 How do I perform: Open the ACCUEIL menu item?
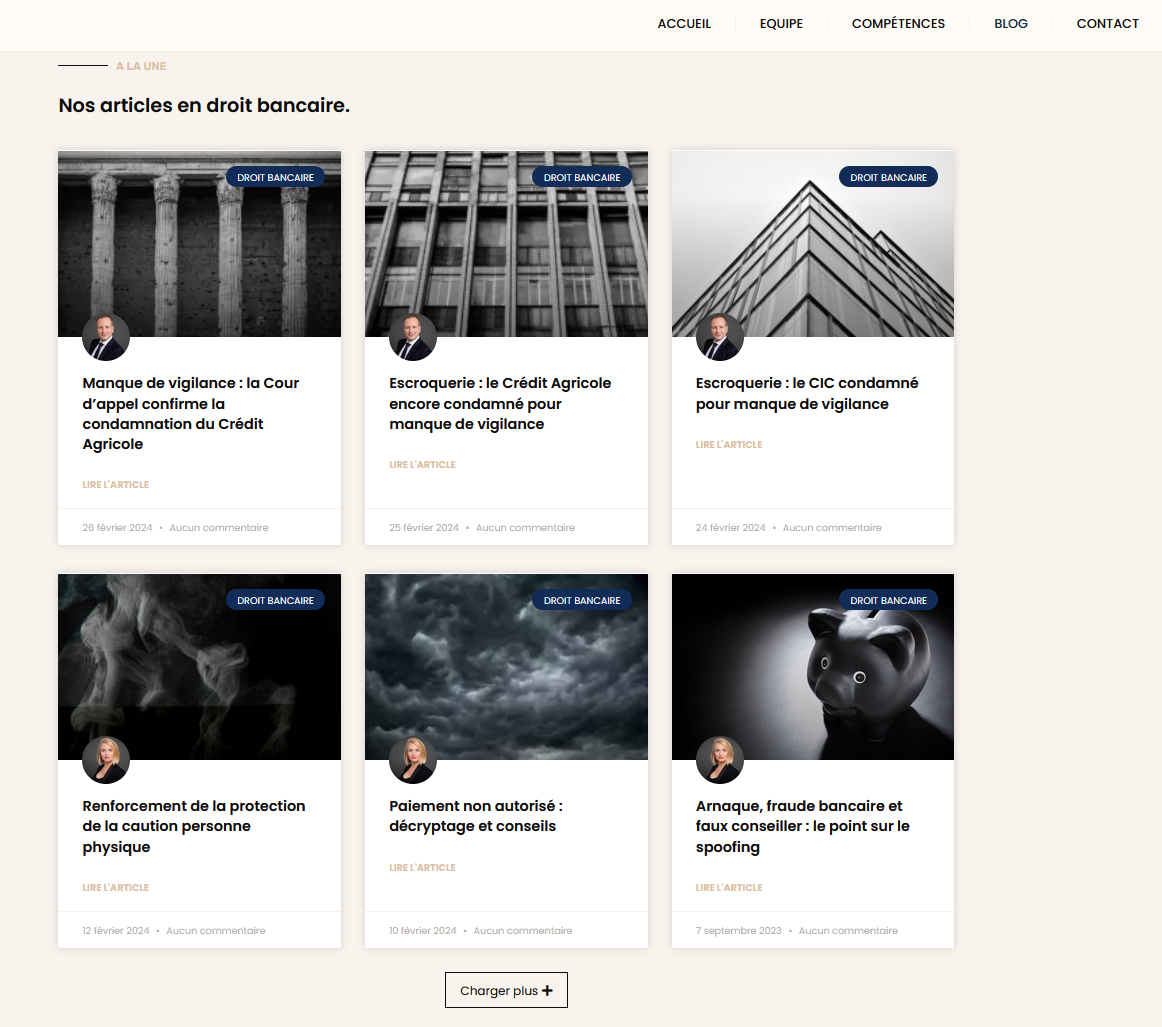point(684,24)
